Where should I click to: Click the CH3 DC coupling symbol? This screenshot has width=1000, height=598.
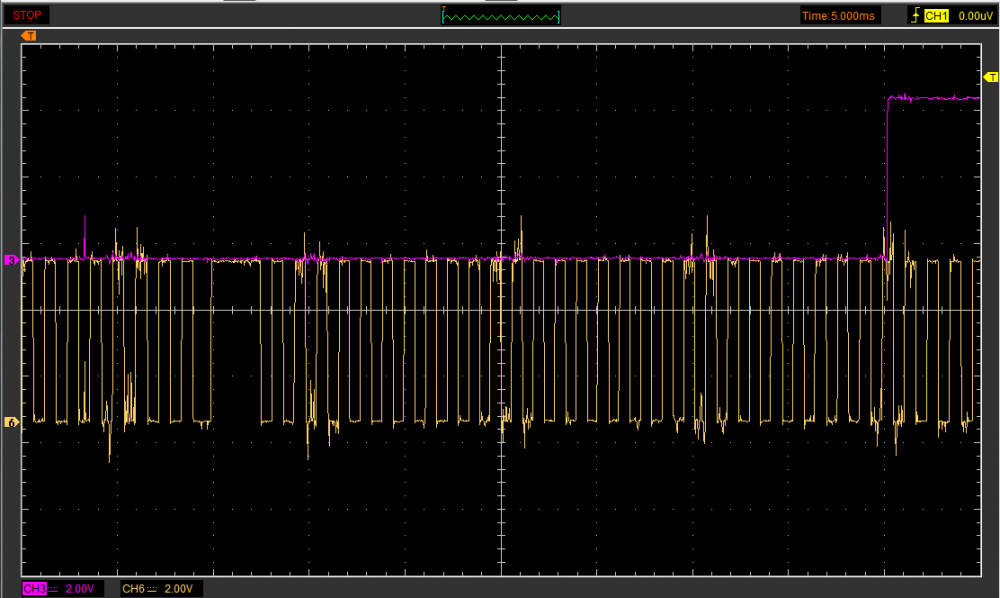point(52,588)
